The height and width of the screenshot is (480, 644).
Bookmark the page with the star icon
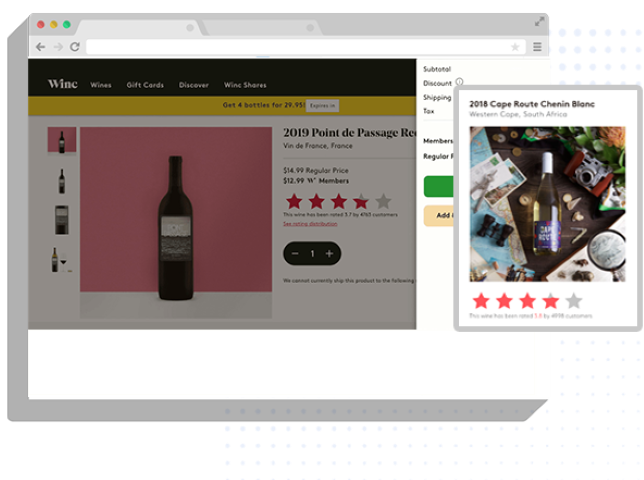coord(515,47)
